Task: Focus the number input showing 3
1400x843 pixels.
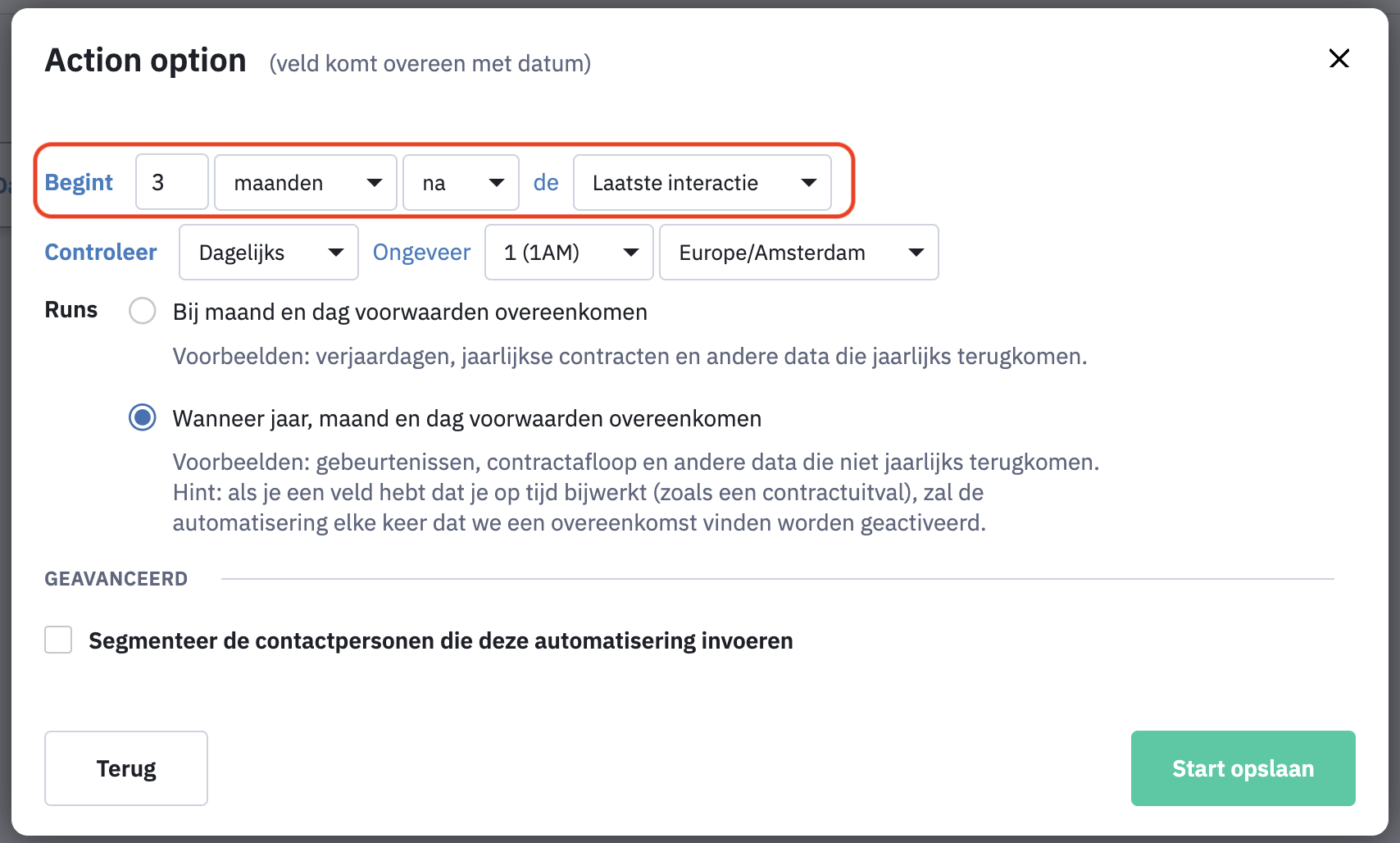Action: click(172, 182)
